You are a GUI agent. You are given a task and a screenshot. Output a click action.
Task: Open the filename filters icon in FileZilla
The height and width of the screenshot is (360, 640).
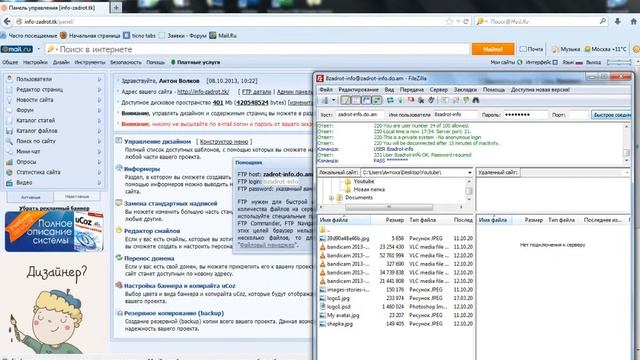(444, 100)
